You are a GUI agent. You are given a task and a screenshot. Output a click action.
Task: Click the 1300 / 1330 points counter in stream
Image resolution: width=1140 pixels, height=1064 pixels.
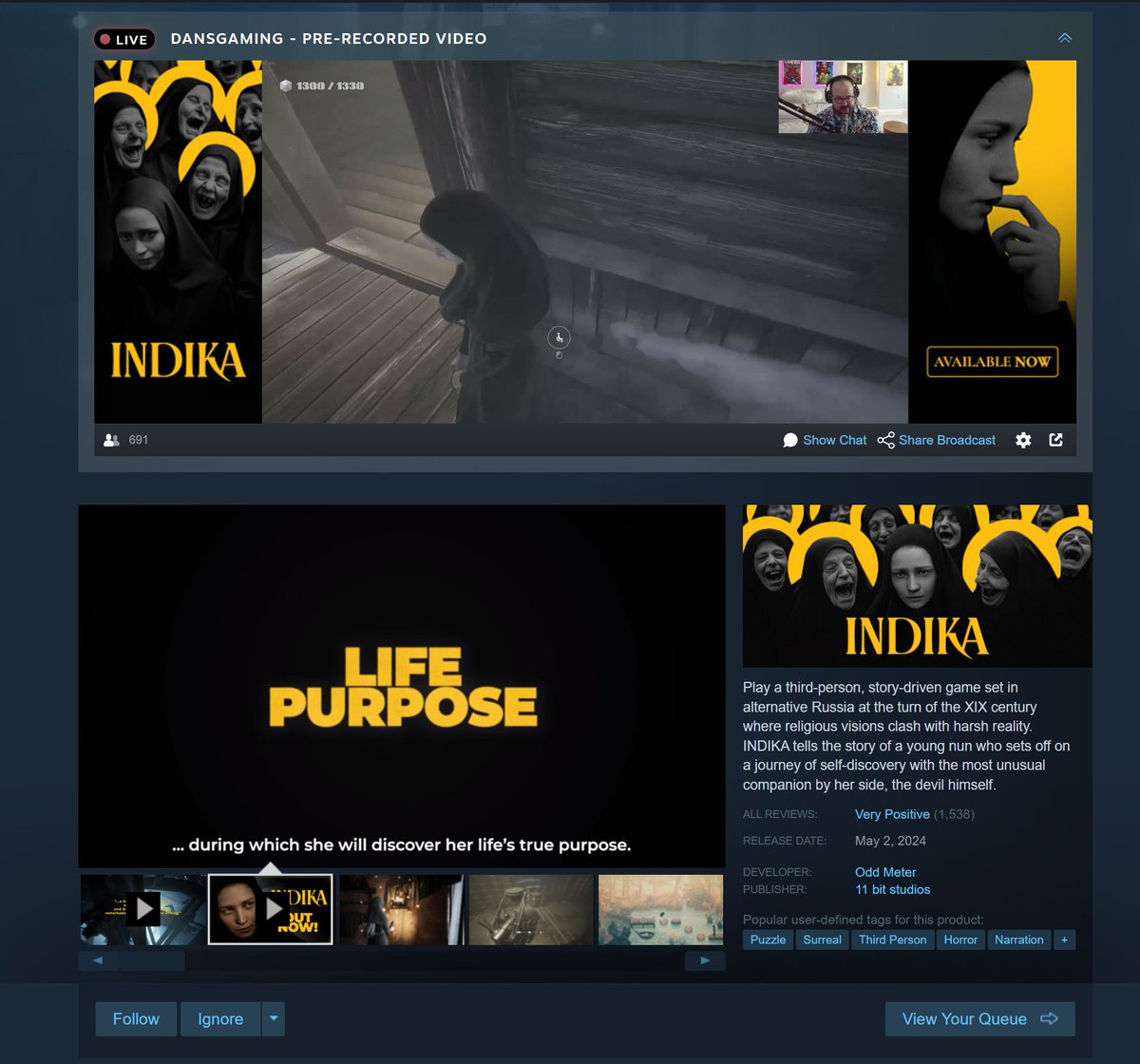point(322,85)
